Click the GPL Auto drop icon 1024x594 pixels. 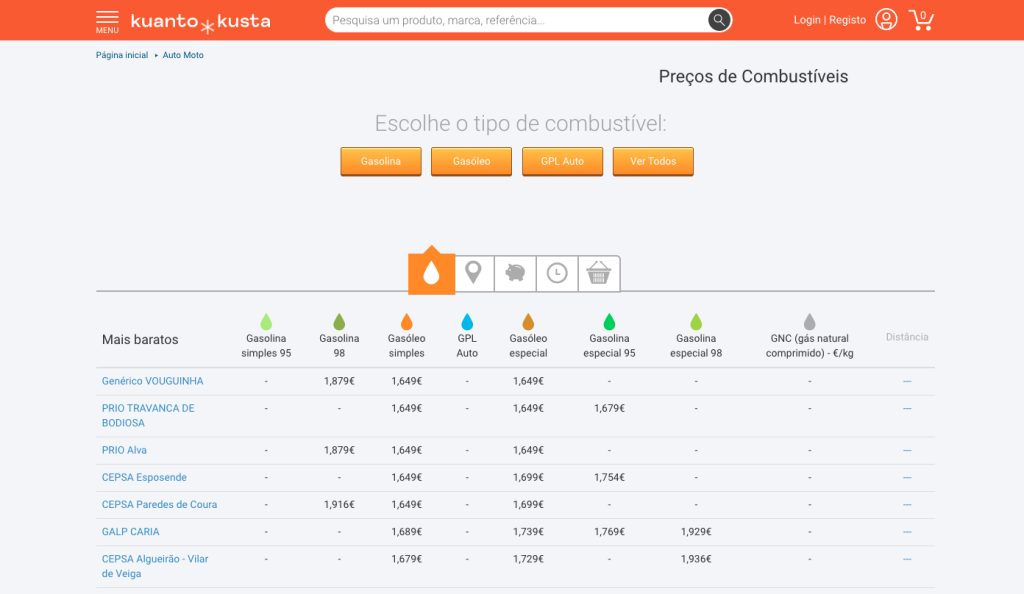[x=467, y=322]
